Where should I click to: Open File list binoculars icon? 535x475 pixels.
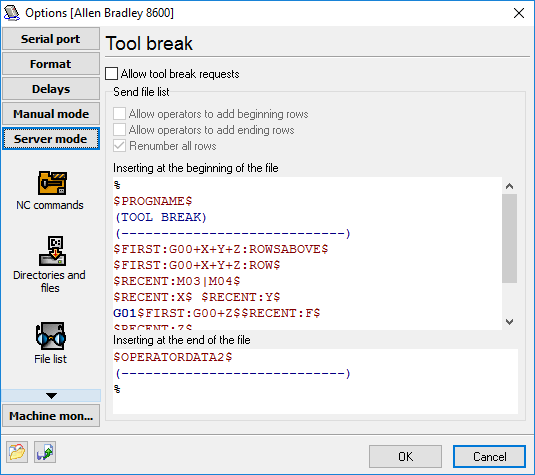click(x=51, y=336)
